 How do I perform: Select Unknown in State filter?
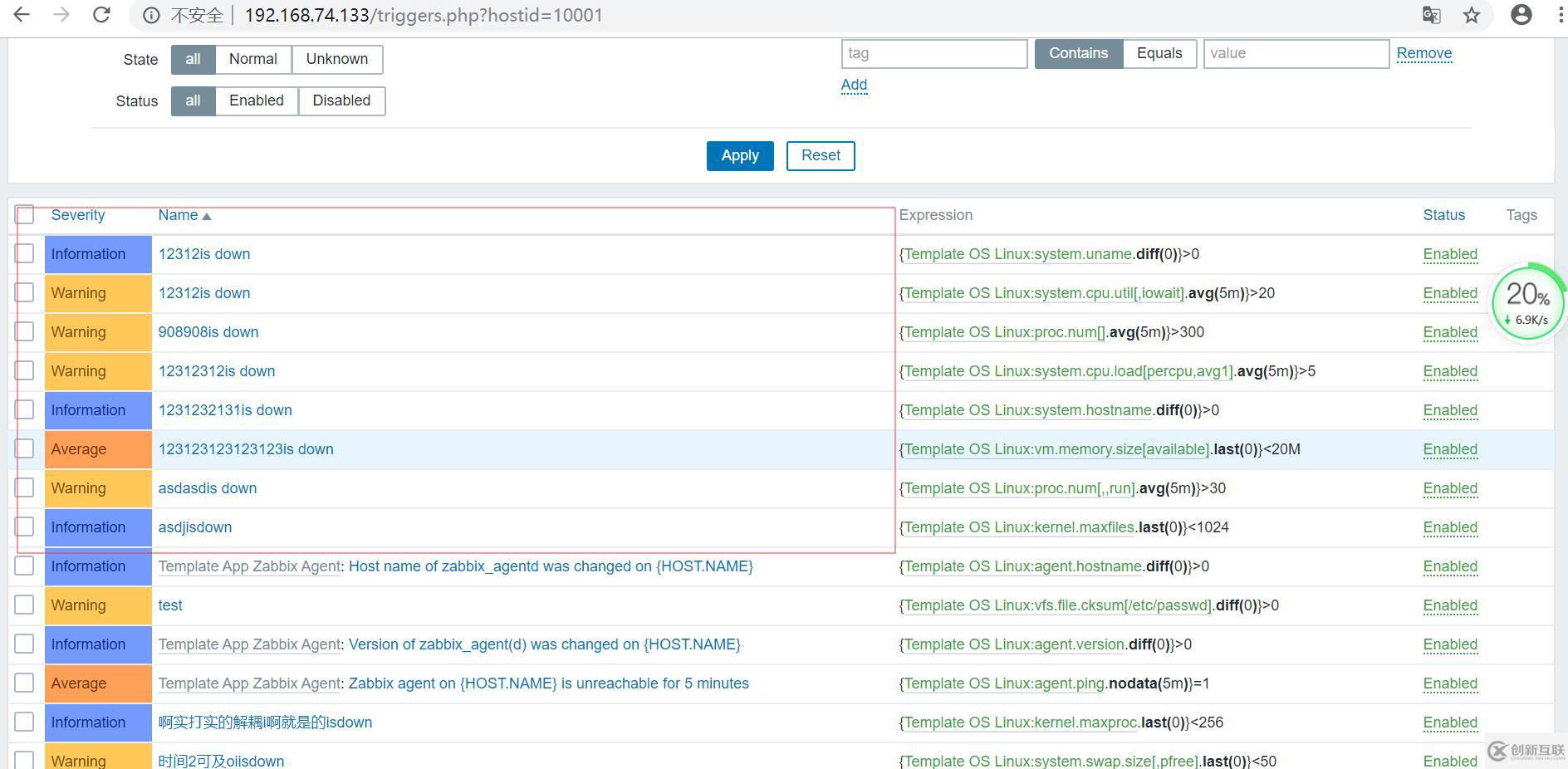coord(336,59)
